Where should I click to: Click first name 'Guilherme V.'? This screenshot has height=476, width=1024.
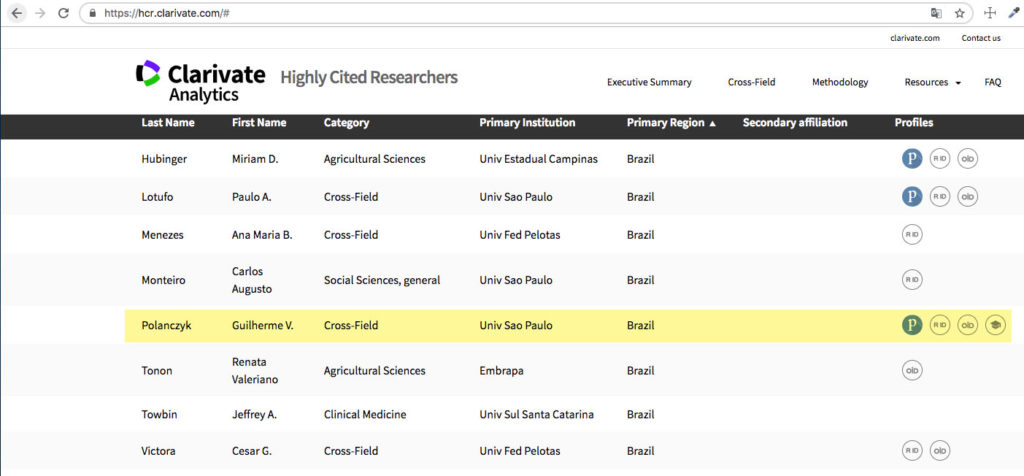[263, 325]
